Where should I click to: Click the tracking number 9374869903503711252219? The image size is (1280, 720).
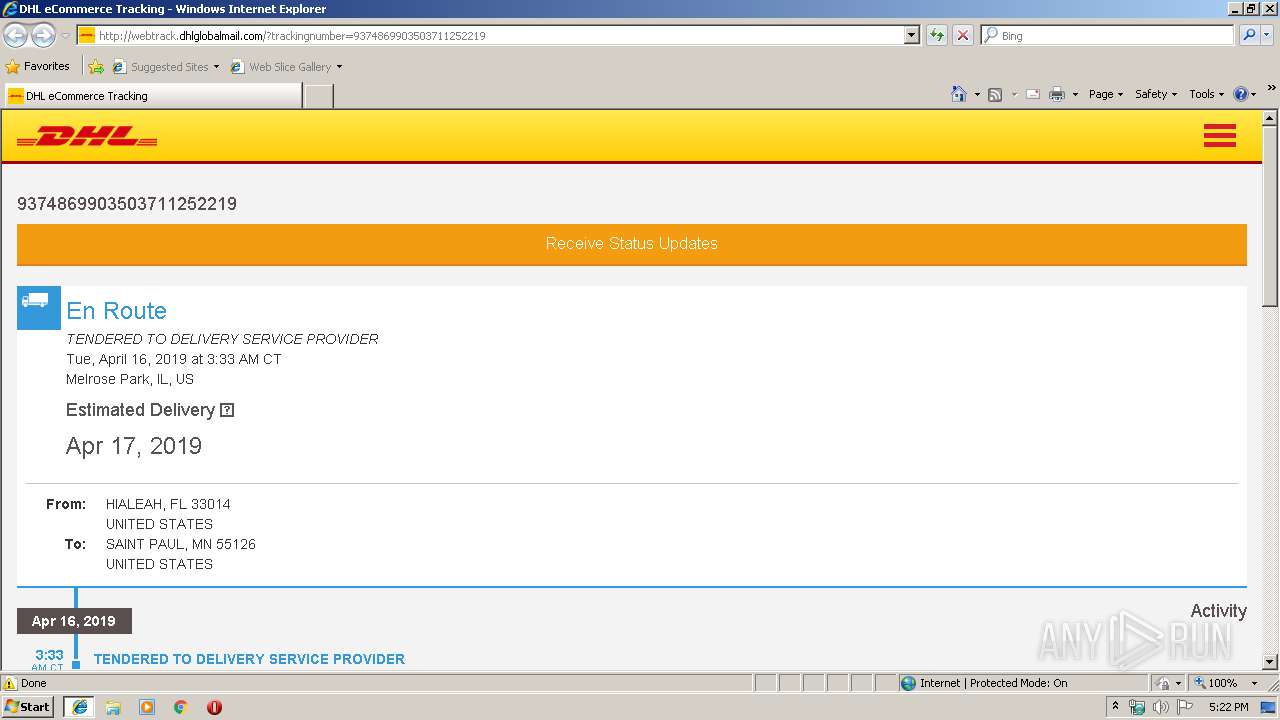[127, 204]
